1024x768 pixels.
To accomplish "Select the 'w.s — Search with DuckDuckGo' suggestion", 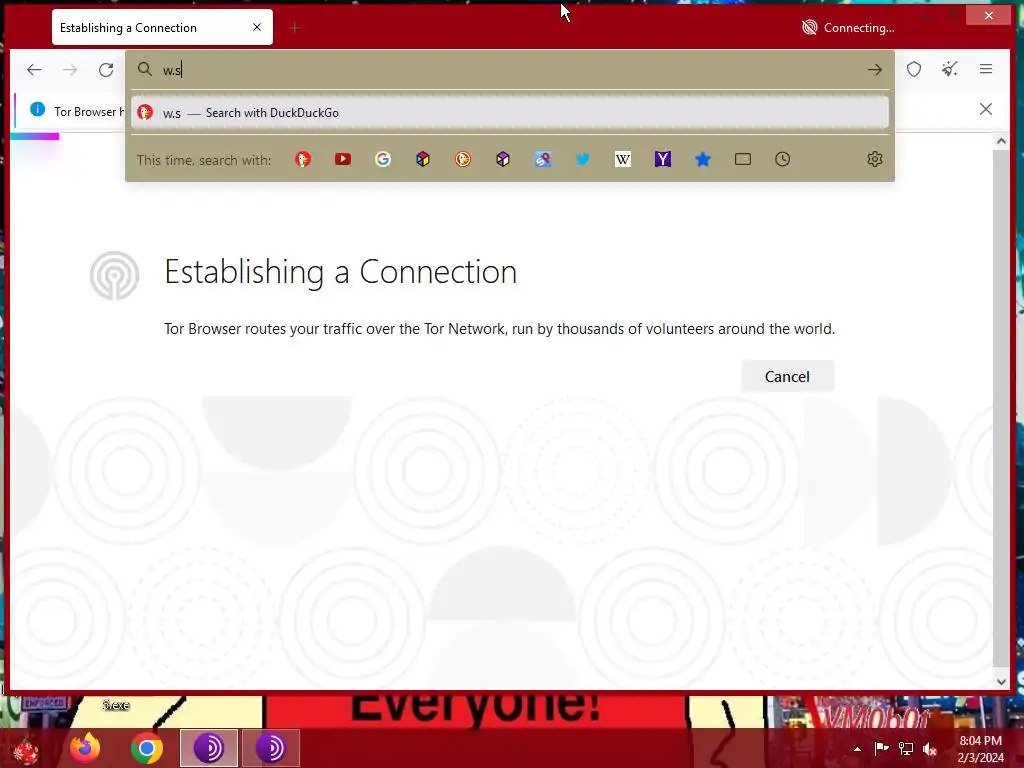I will click(x=509, y=112).
